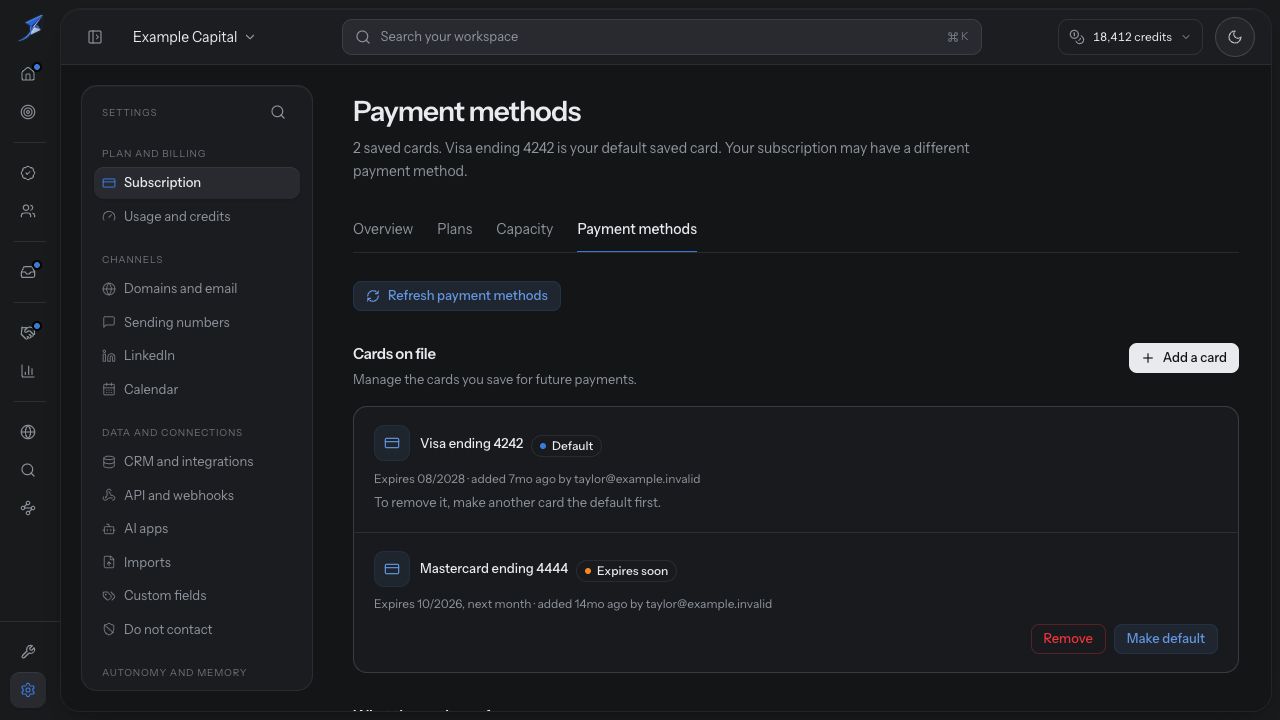Click the search icon in Settings panel

278,112
